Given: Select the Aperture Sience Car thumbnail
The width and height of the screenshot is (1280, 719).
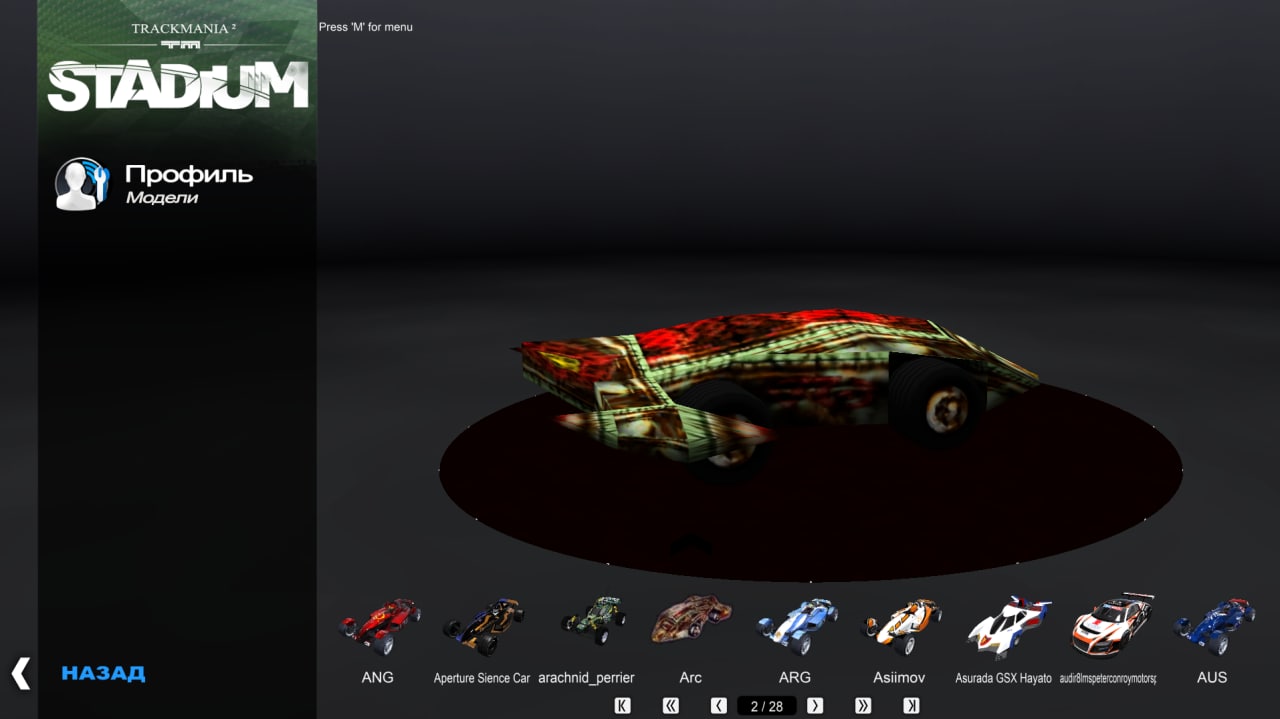Looking at the screenshot, I should [x=483, y=626].
